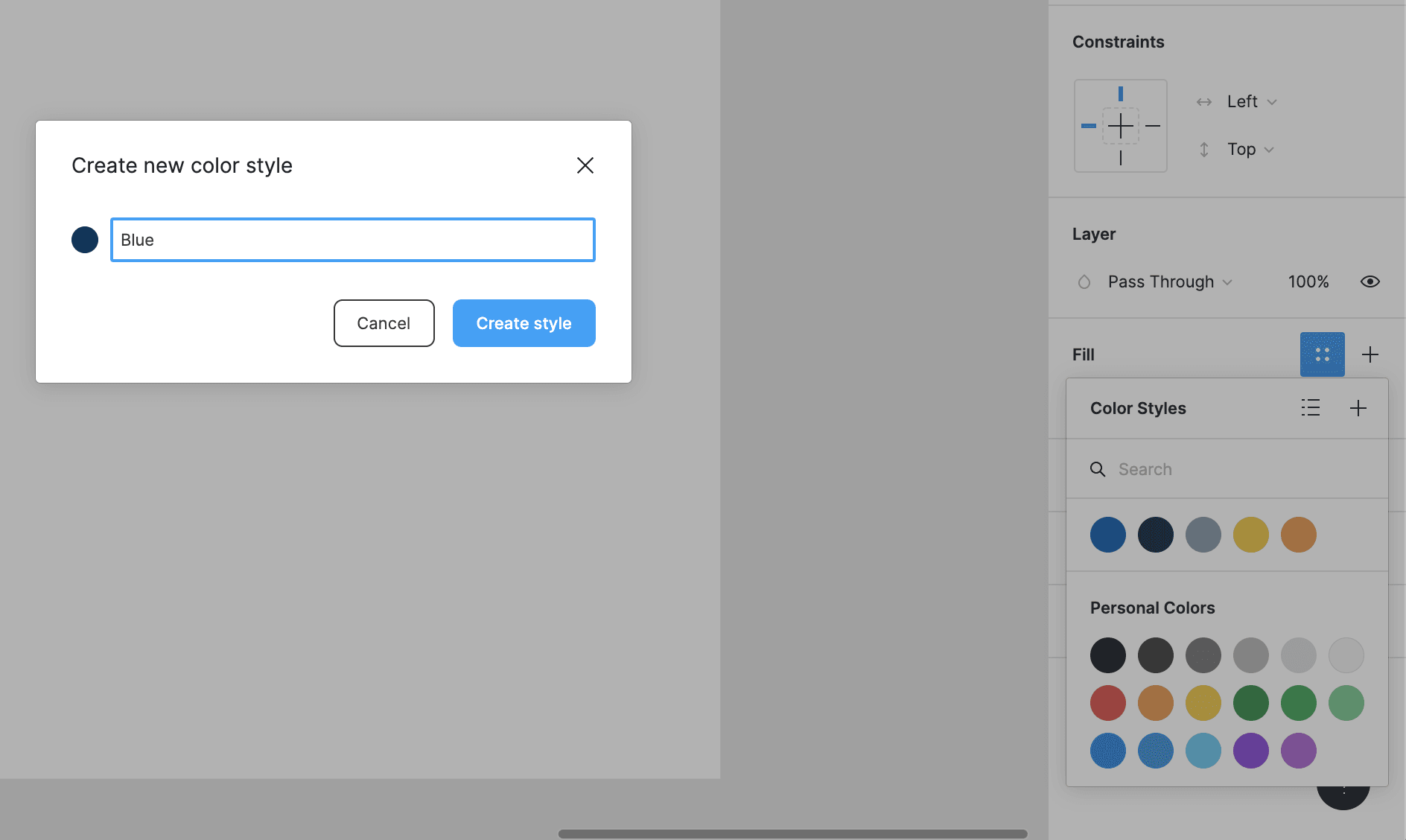1406x840 pixels.
Task: Pick the dark purple Personal Colors swatch
Action: coord(1251,751)
